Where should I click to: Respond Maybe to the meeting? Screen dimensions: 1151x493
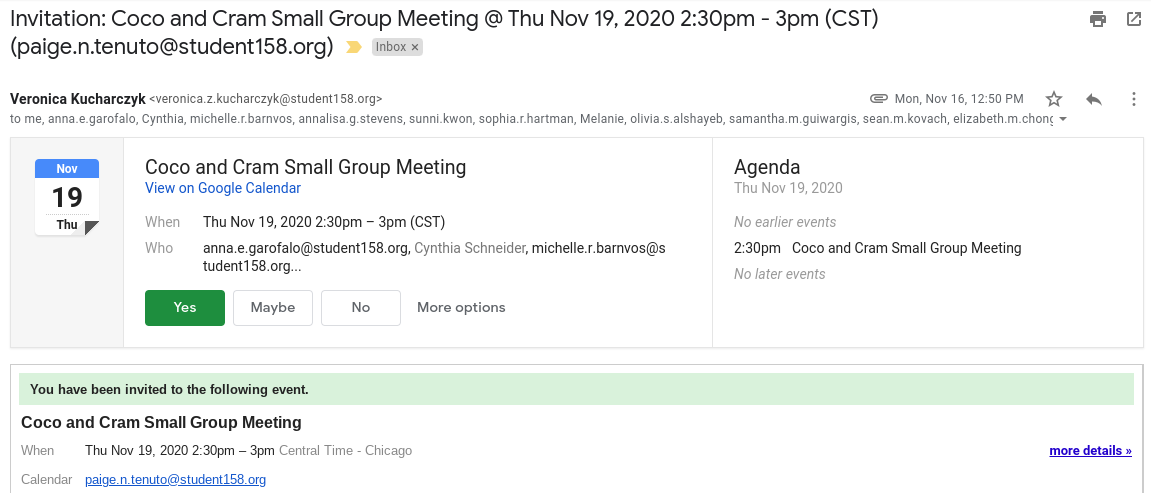[273, 308]
